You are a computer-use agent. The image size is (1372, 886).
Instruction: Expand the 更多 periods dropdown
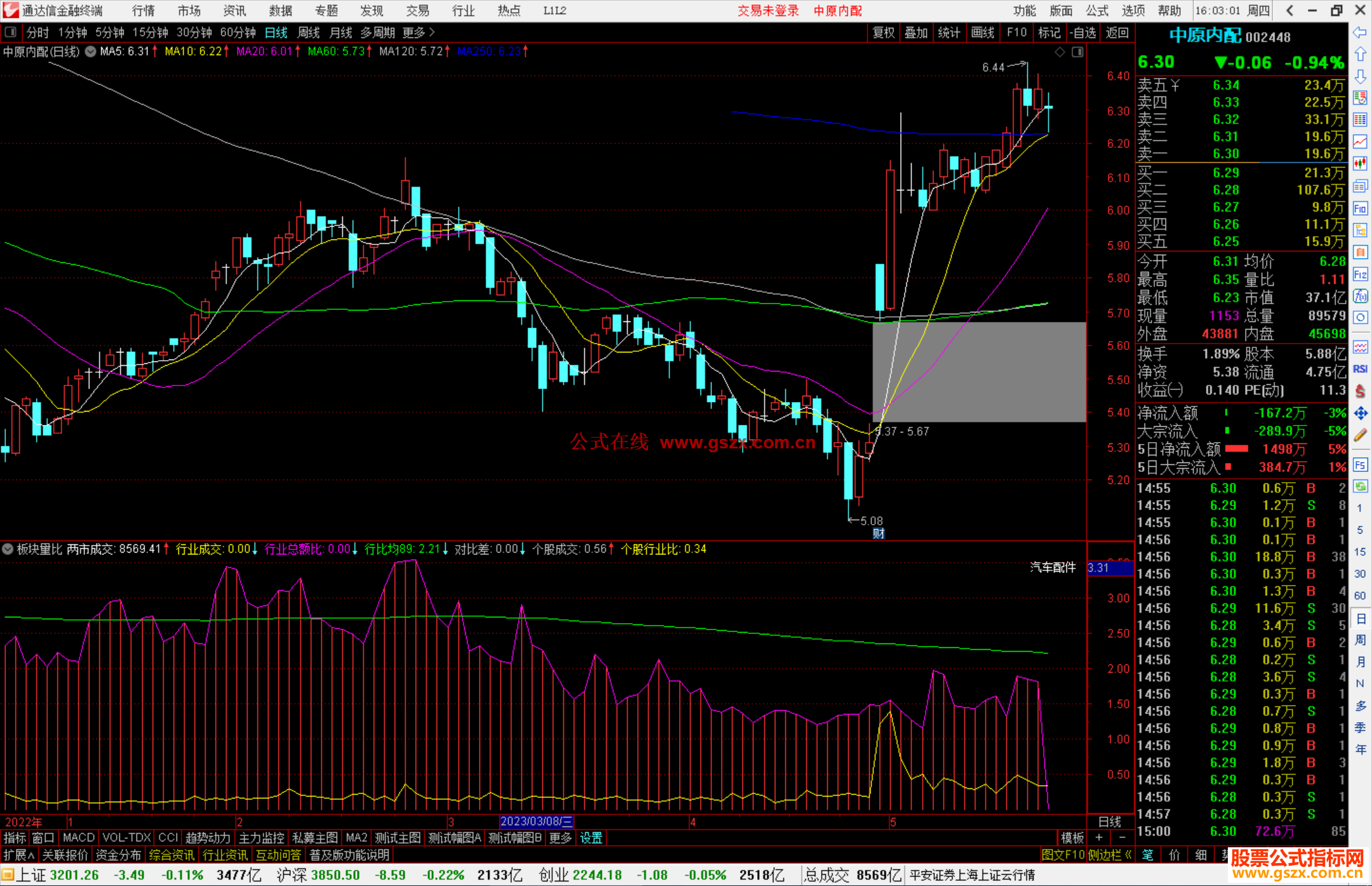pyautogui.click(x=418, y=32)
